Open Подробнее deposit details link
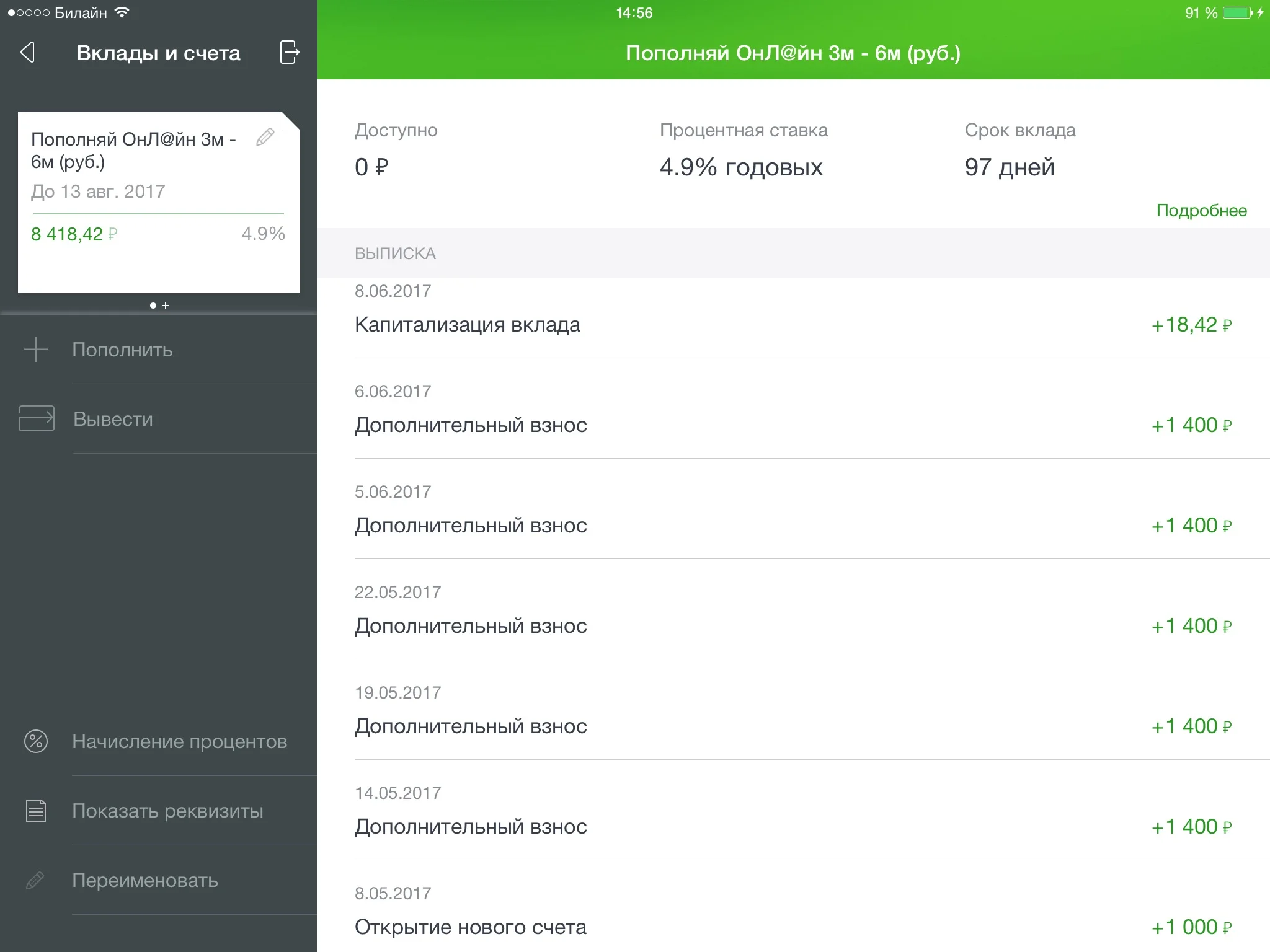1270x952 pixels. coord(1201,211)
